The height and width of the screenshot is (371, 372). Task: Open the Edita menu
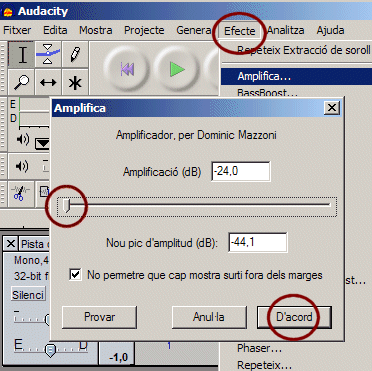coord(55,30)
